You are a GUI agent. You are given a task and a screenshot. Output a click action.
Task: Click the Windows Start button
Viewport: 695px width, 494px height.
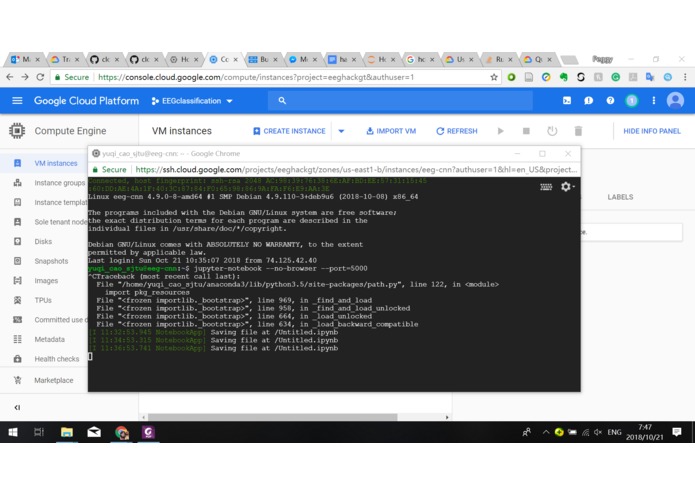[13, 432]
